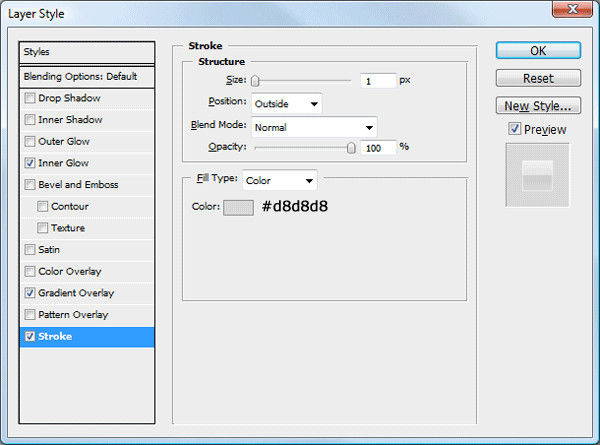Viewport: 600px width, 445px height.
Task: Toggle the Bevel and Emboss checkbox
Action: 30,185
